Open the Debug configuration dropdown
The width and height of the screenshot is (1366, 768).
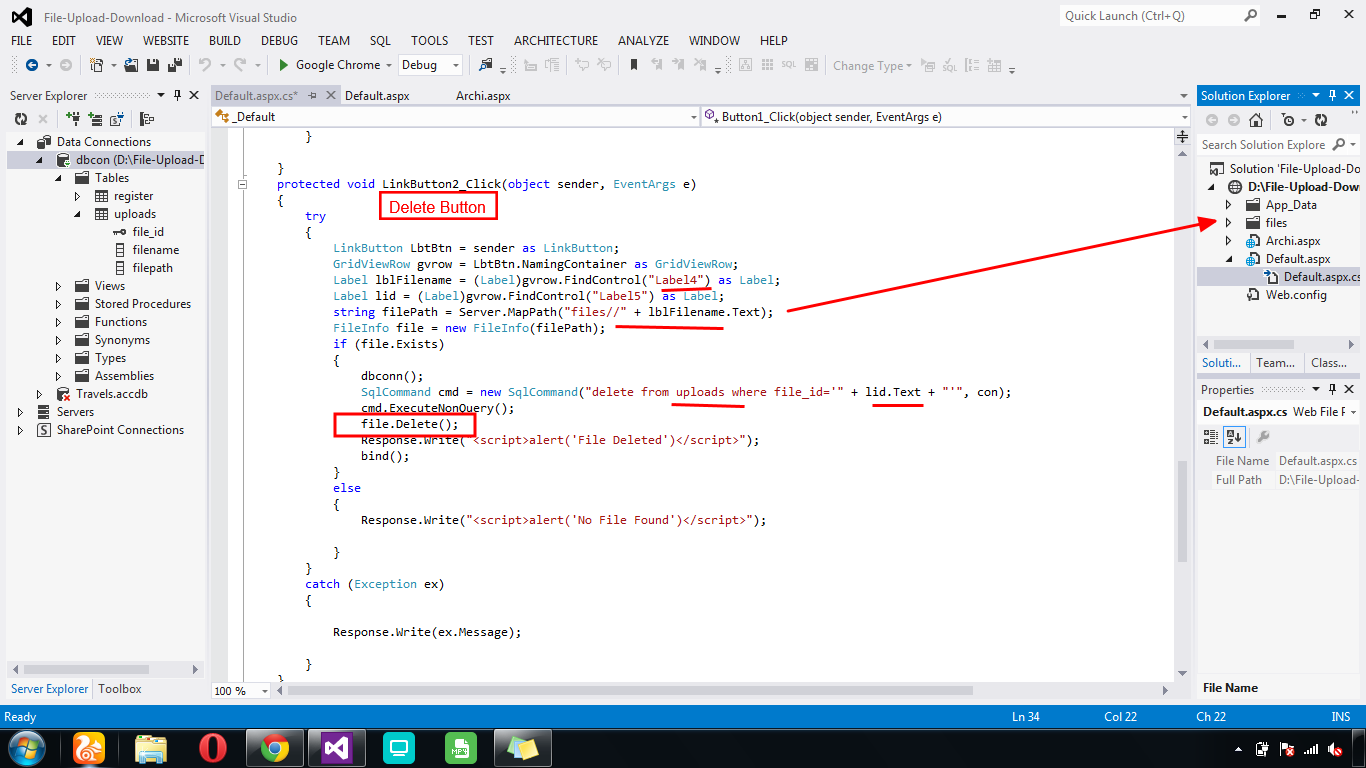click(x=456, y=65)
